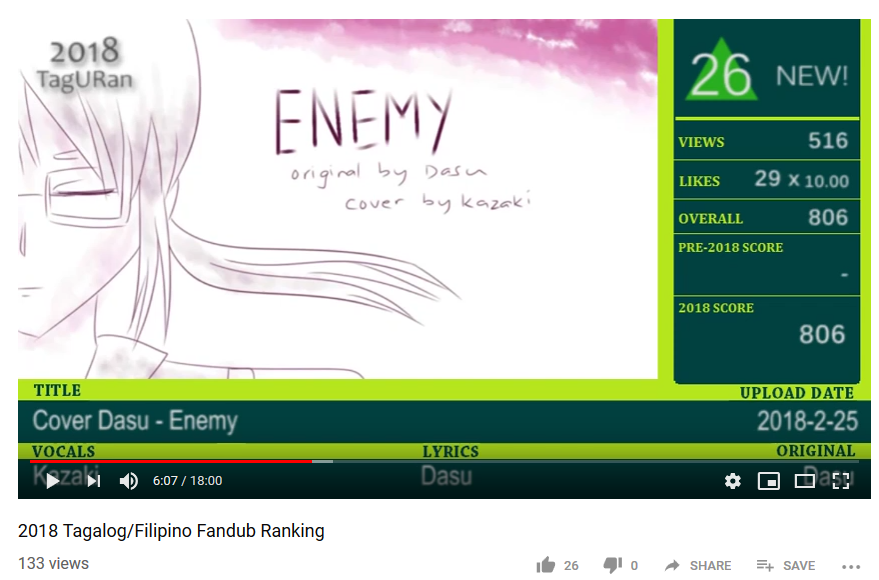The height and width of the screenshot is (580, 879).
Task: Play the video
Action: (53, 481)
